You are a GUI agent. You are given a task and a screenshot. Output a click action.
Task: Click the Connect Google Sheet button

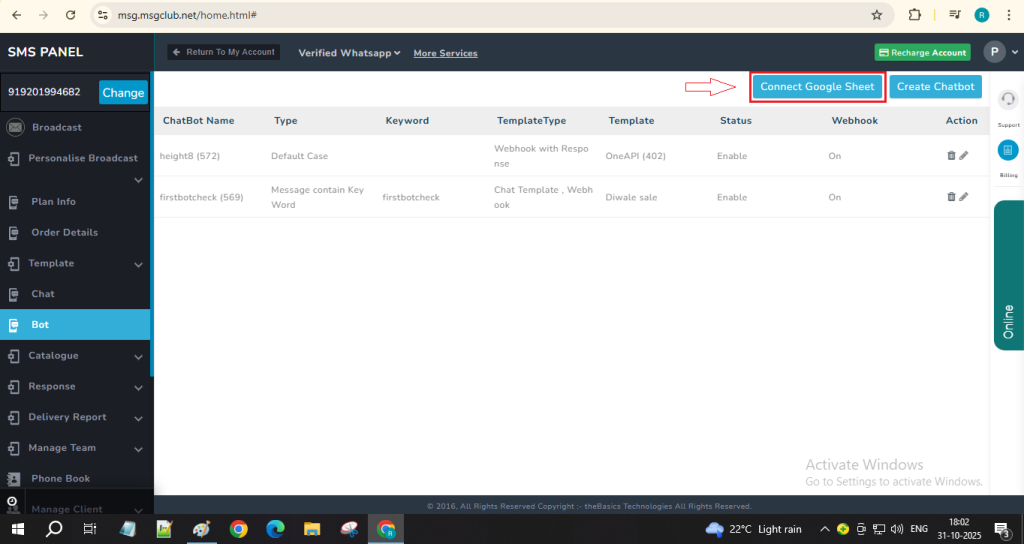(x=817, y=87)
